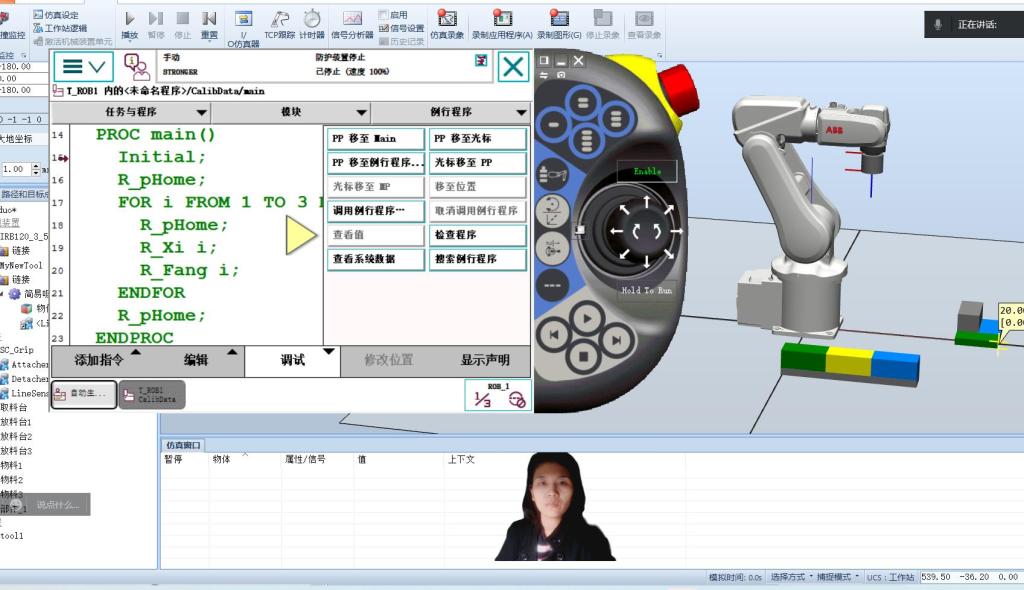
Task: Click the 检查程序 button
Action: pos(477,235)
